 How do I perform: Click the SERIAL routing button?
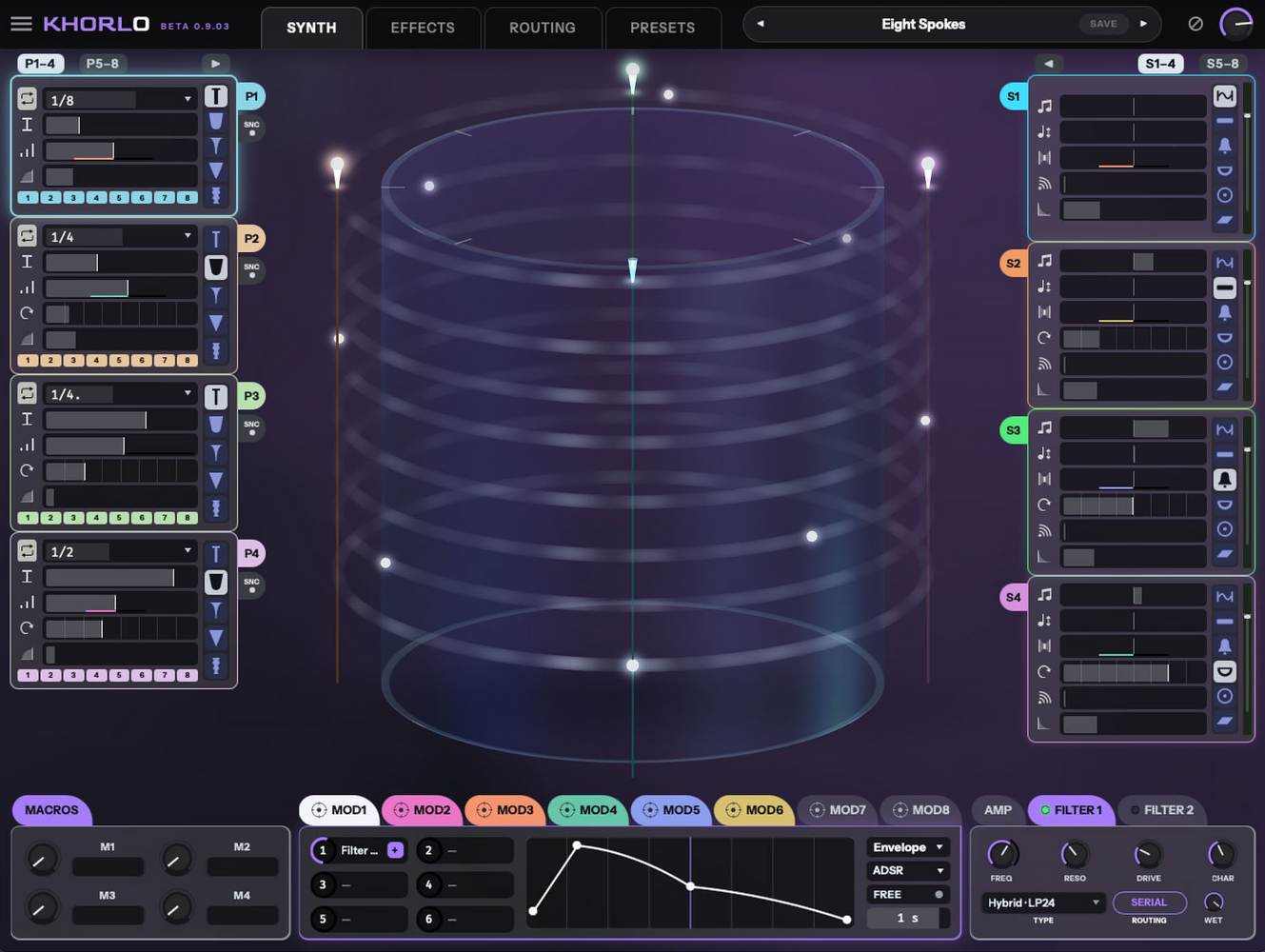[1149, 902]
